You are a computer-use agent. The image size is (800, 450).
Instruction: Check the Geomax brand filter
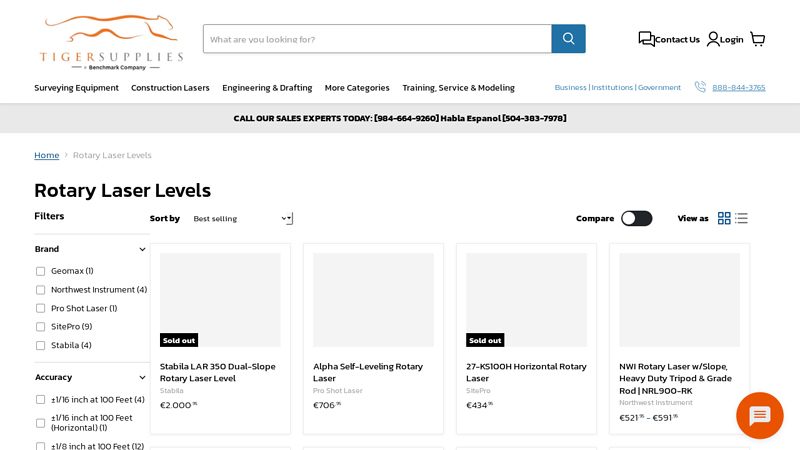coord(41,271)
